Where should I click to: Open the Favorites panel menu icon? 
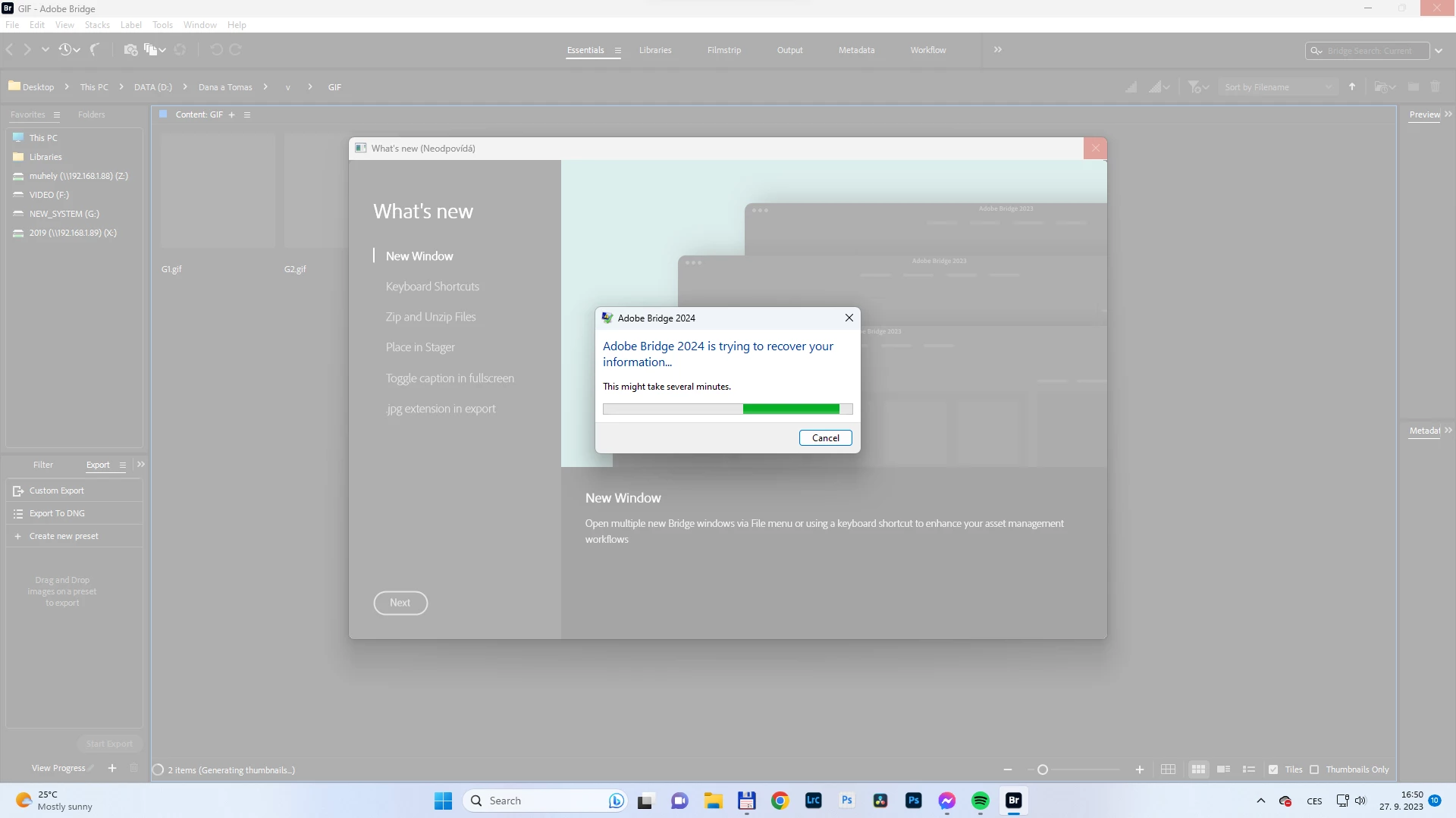click(x=56, y=115)
